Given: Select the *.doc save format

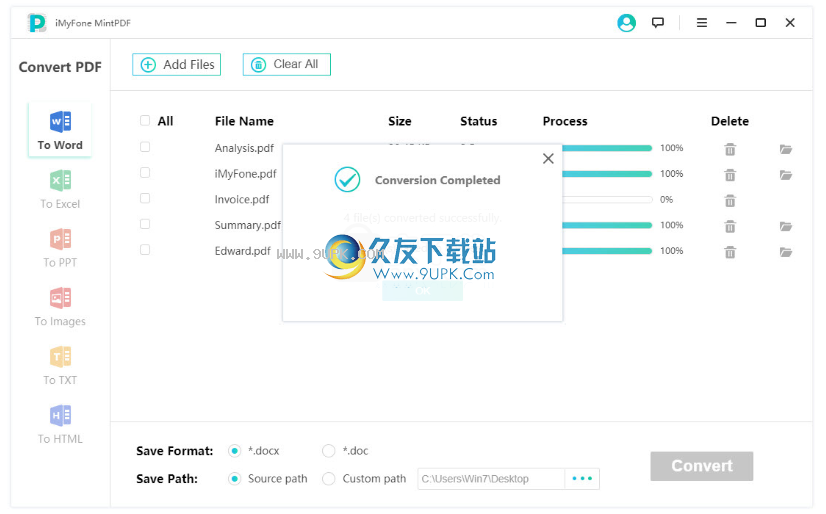Looking at the screenshot, I should point(329,451).
